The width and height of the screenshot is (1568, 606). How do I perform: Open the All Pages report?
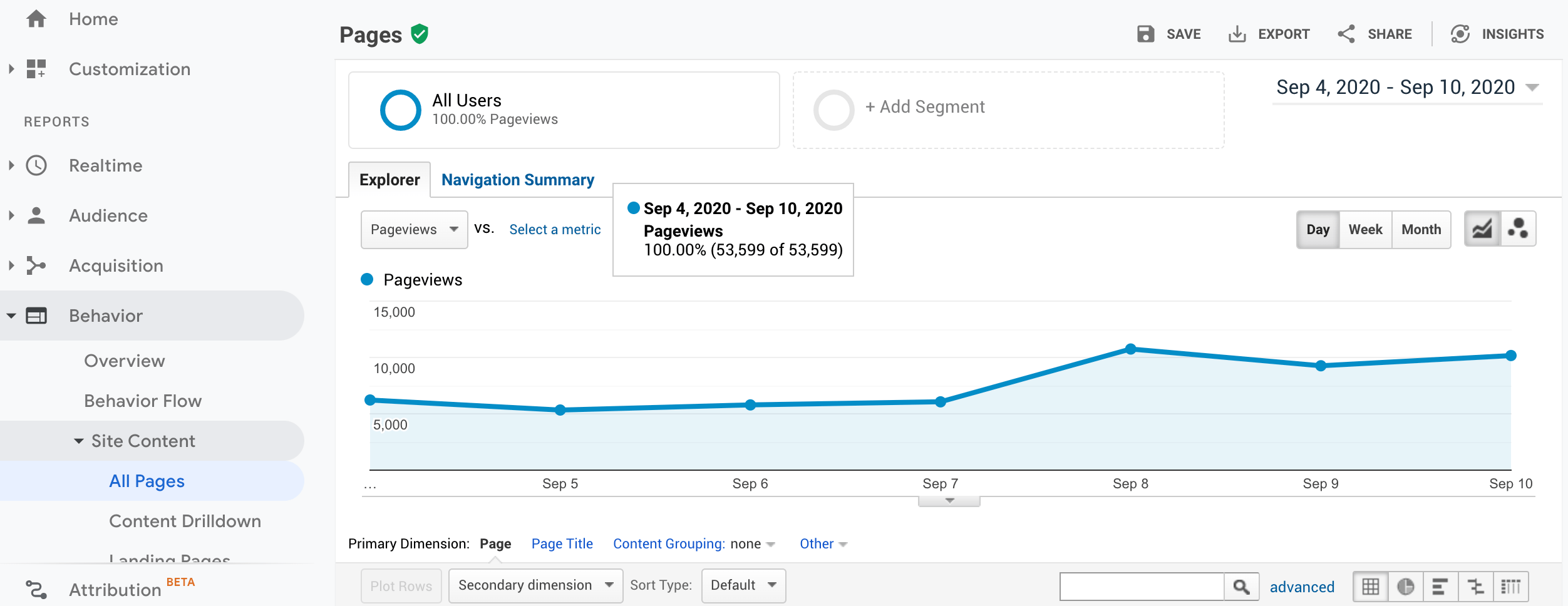click(147, 481)
